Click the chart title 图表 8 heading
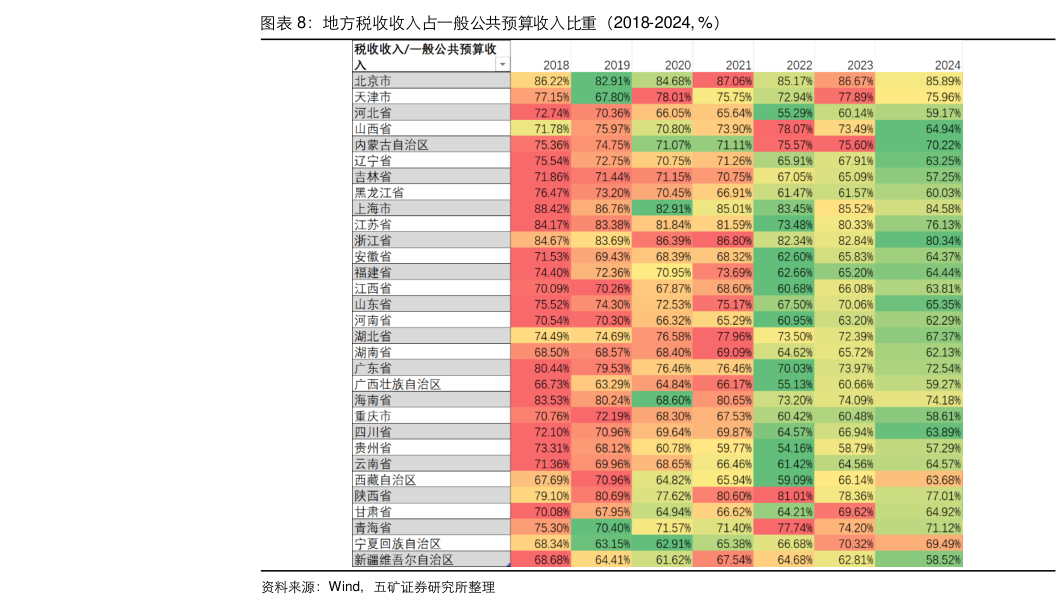 493,23
